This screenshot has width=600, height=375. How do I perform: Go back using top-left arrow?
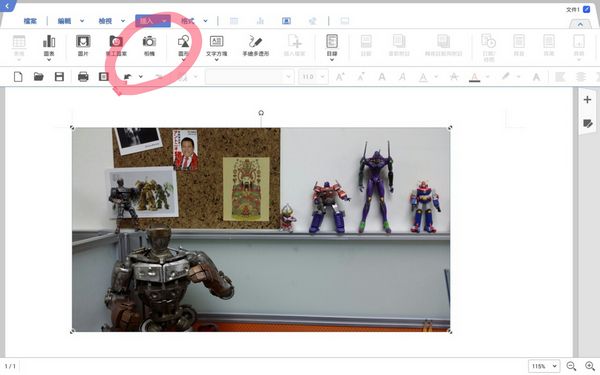click(x=7, y=6)
